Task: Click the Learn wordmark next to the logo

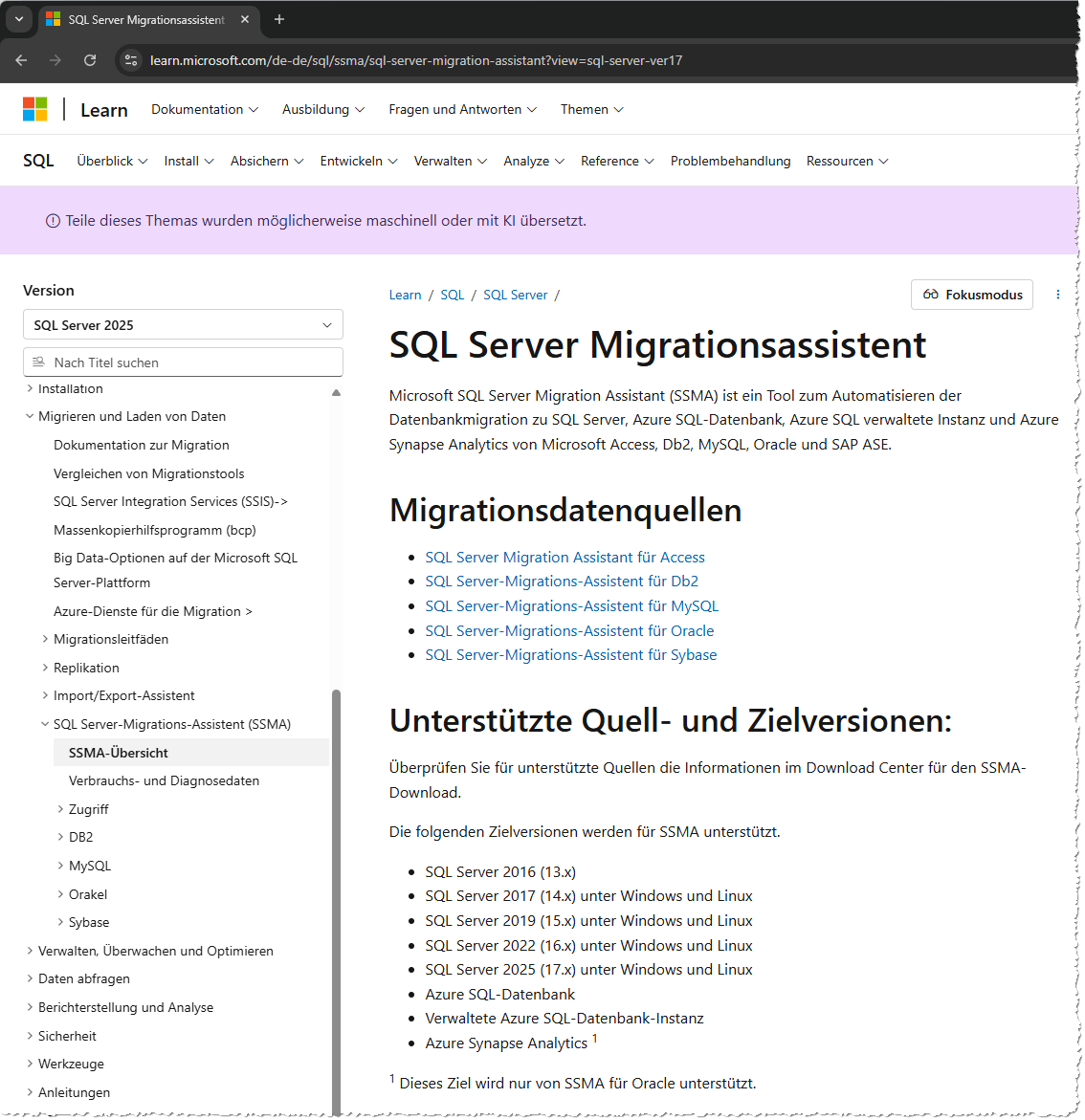Action: (103, 109)
